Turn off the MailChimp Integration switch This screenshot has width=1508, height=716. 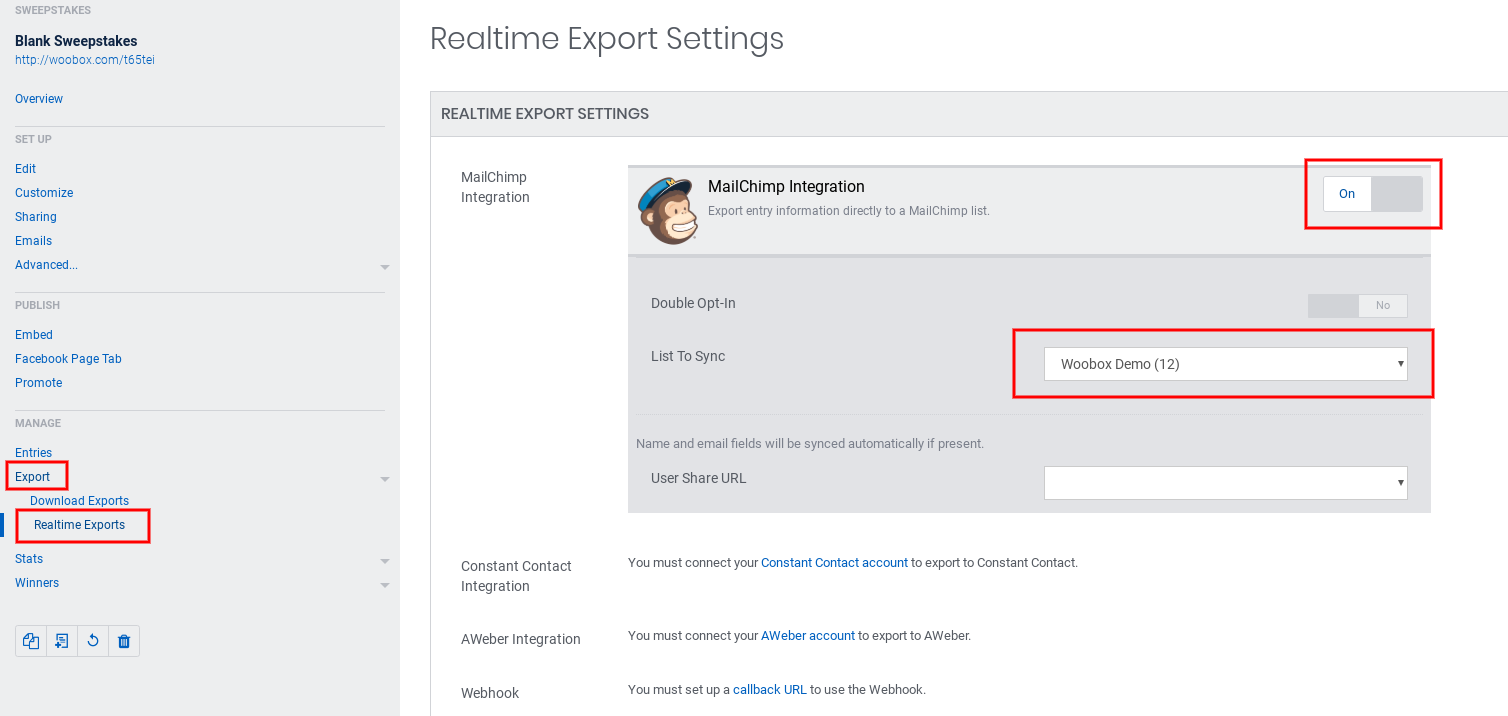pos(1372,194)
